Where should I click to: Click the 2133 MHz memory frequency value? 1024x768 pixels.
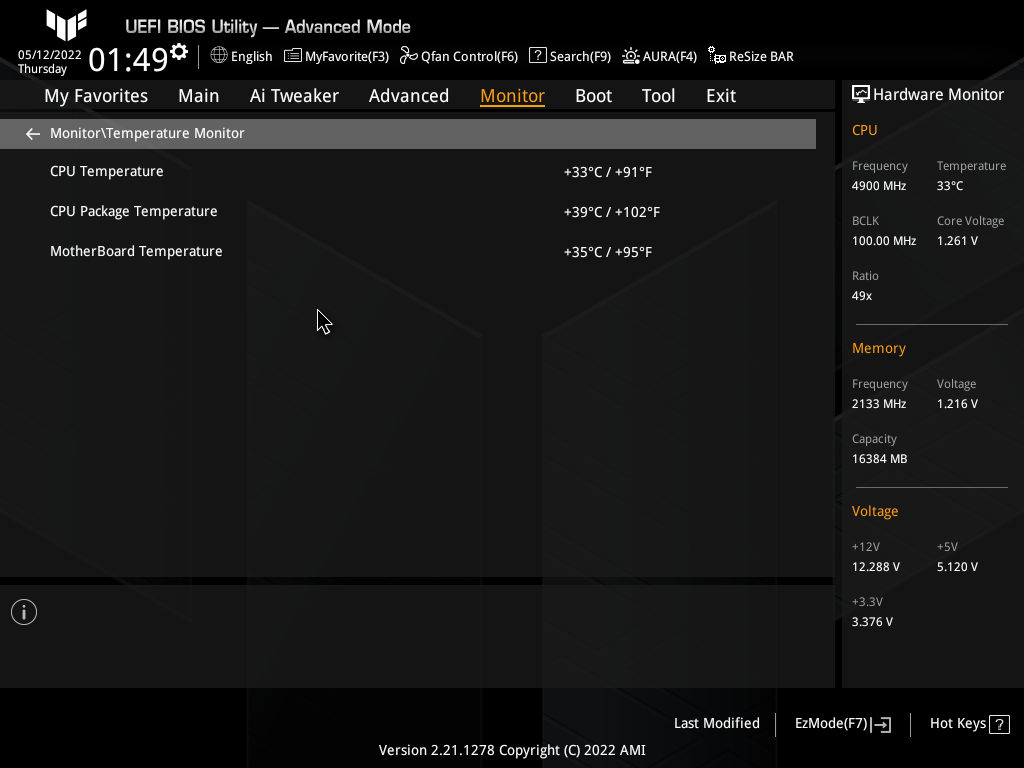pos(879,404)
